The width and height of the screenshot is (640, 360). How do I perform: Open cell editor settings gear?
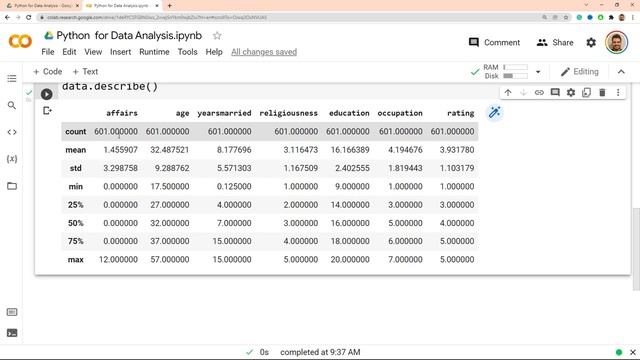coord(571,93)
